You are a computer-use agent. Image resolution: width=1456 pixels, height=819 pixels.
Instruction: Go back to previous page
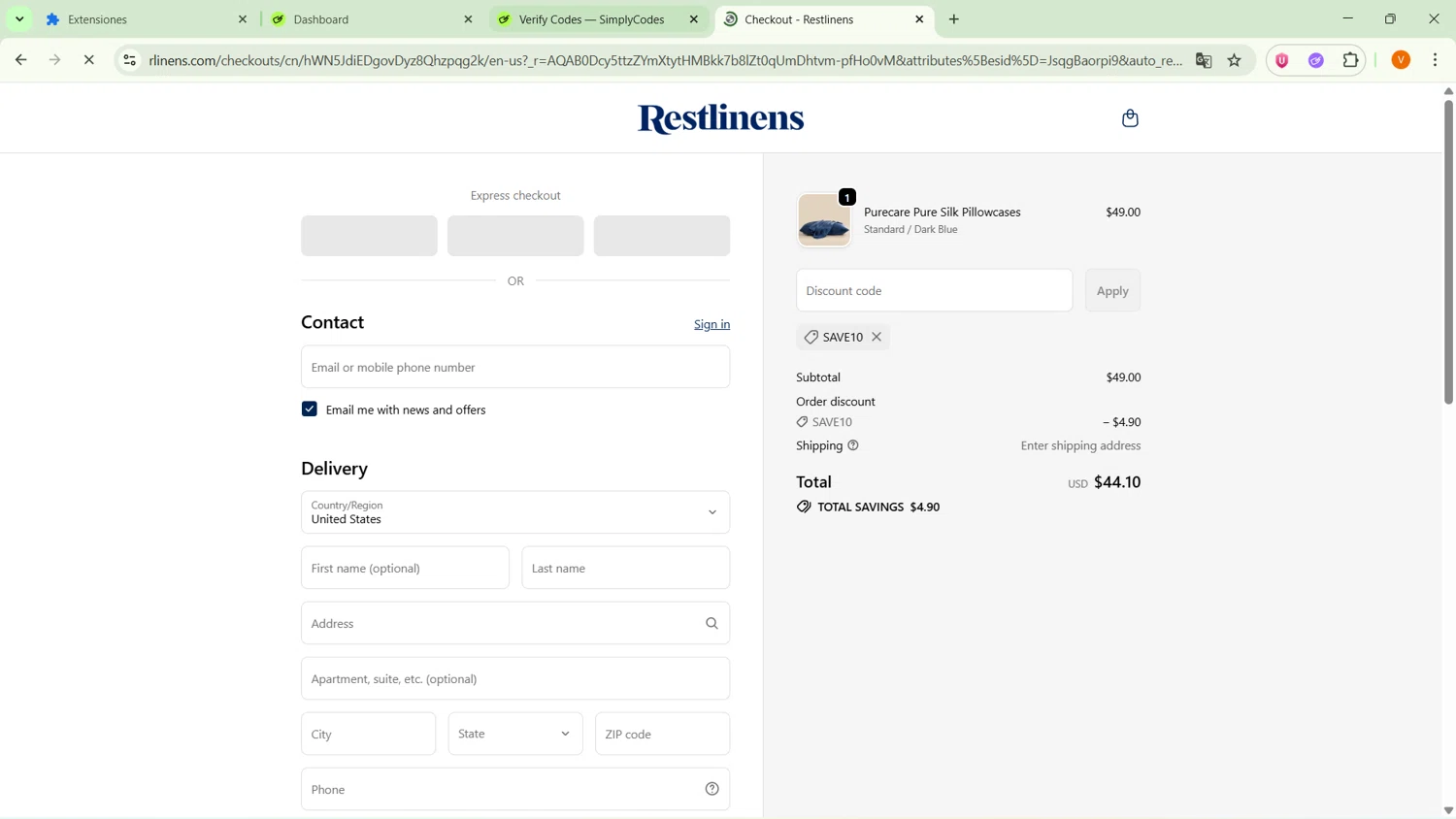(20, 60)
